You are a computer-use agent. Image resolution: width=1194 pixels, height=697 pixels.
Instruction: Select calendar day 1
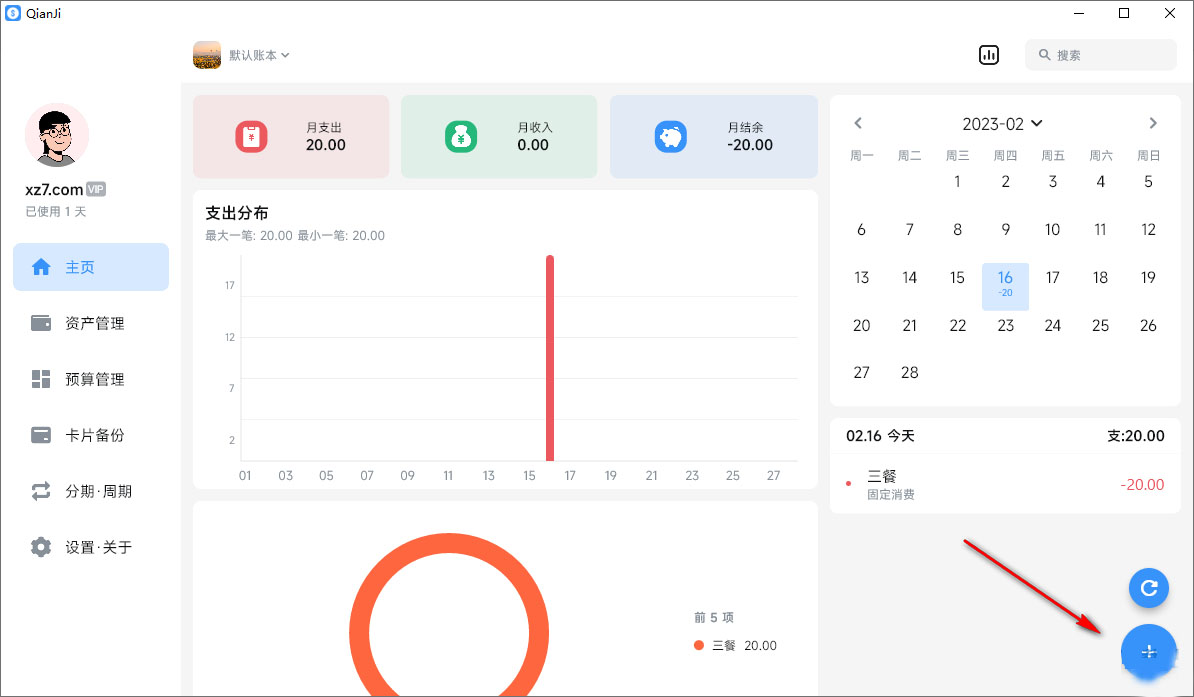(x=957, y=181)
